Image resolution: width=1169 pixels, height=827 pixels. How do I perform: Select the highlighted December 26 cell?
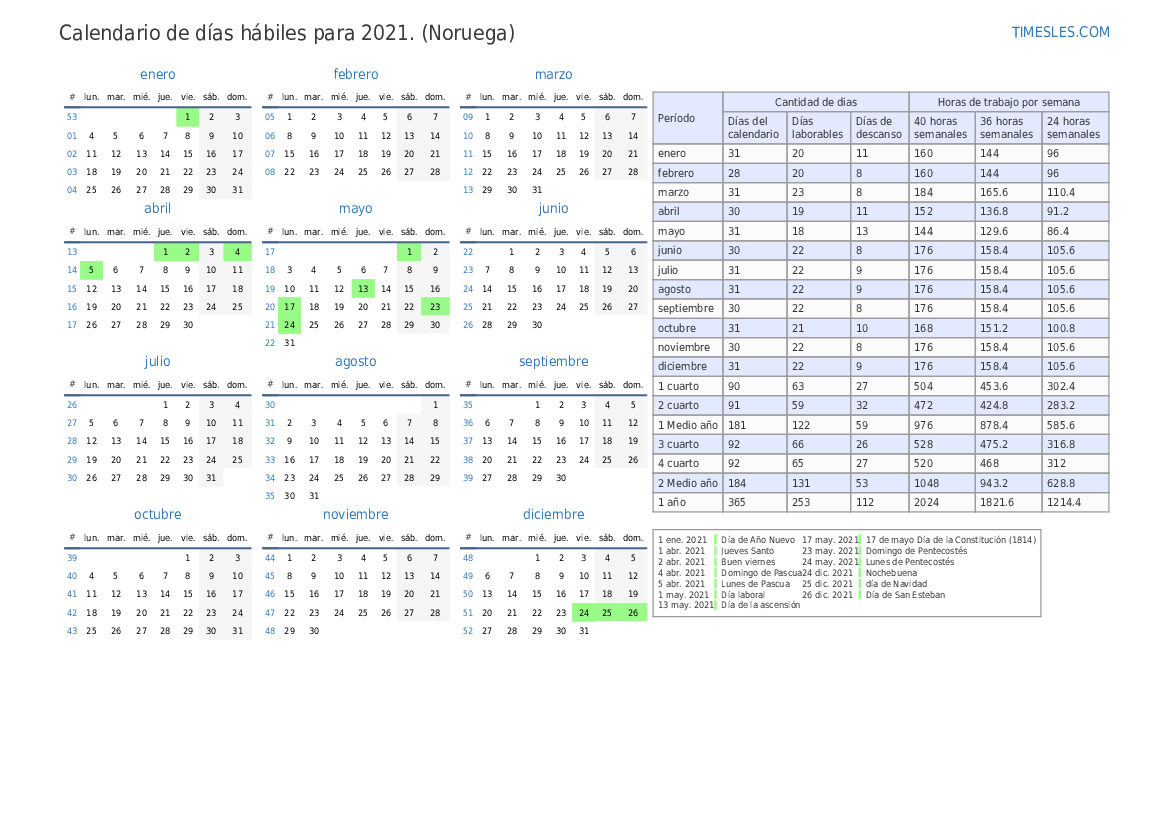click(633, 613)
